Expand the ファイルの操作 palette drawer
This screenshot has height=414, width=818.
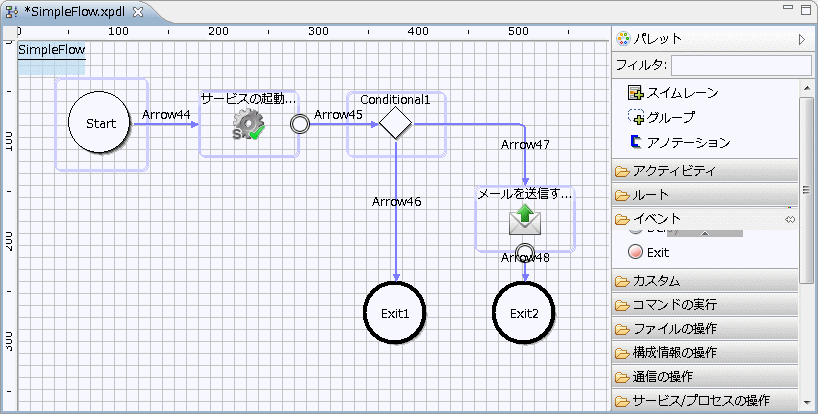pos(705,328)
